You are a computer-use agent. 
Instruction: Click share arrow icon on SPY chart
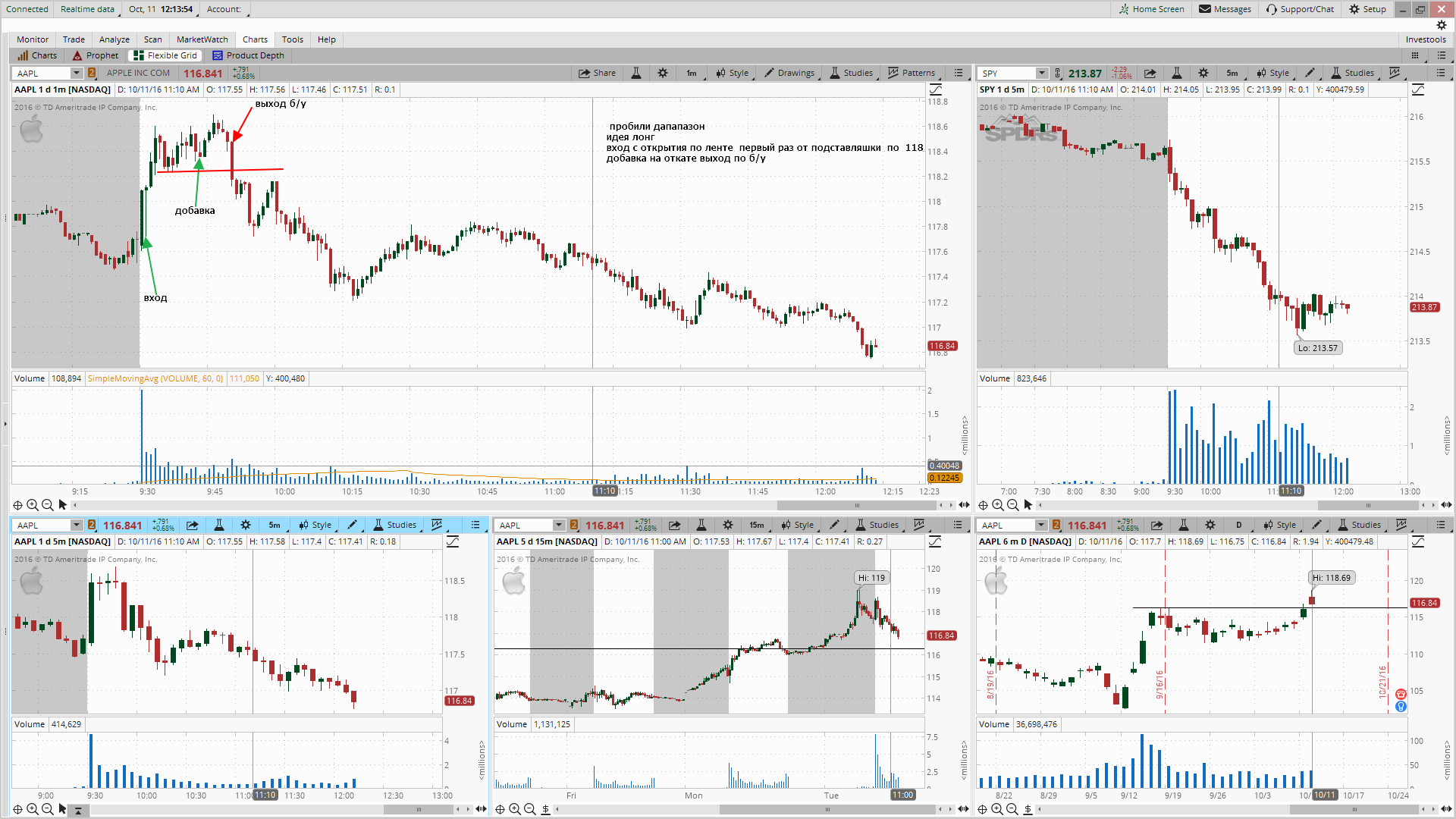coord(1150,73)
